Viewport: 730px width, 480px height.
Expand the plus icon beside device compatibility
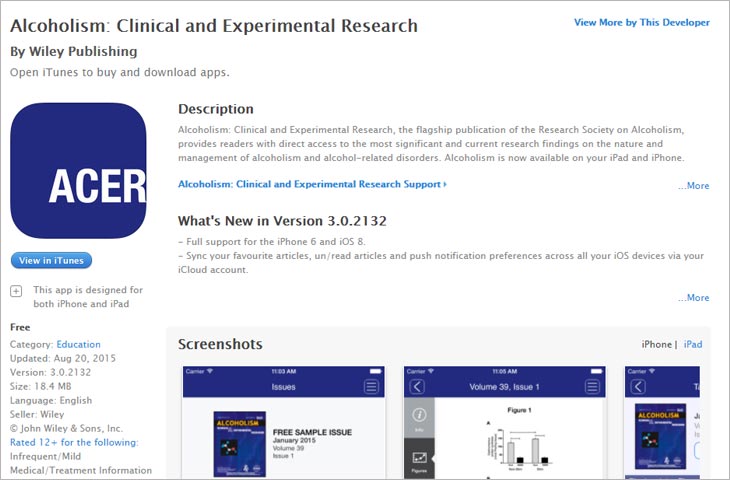coord(16,291)
